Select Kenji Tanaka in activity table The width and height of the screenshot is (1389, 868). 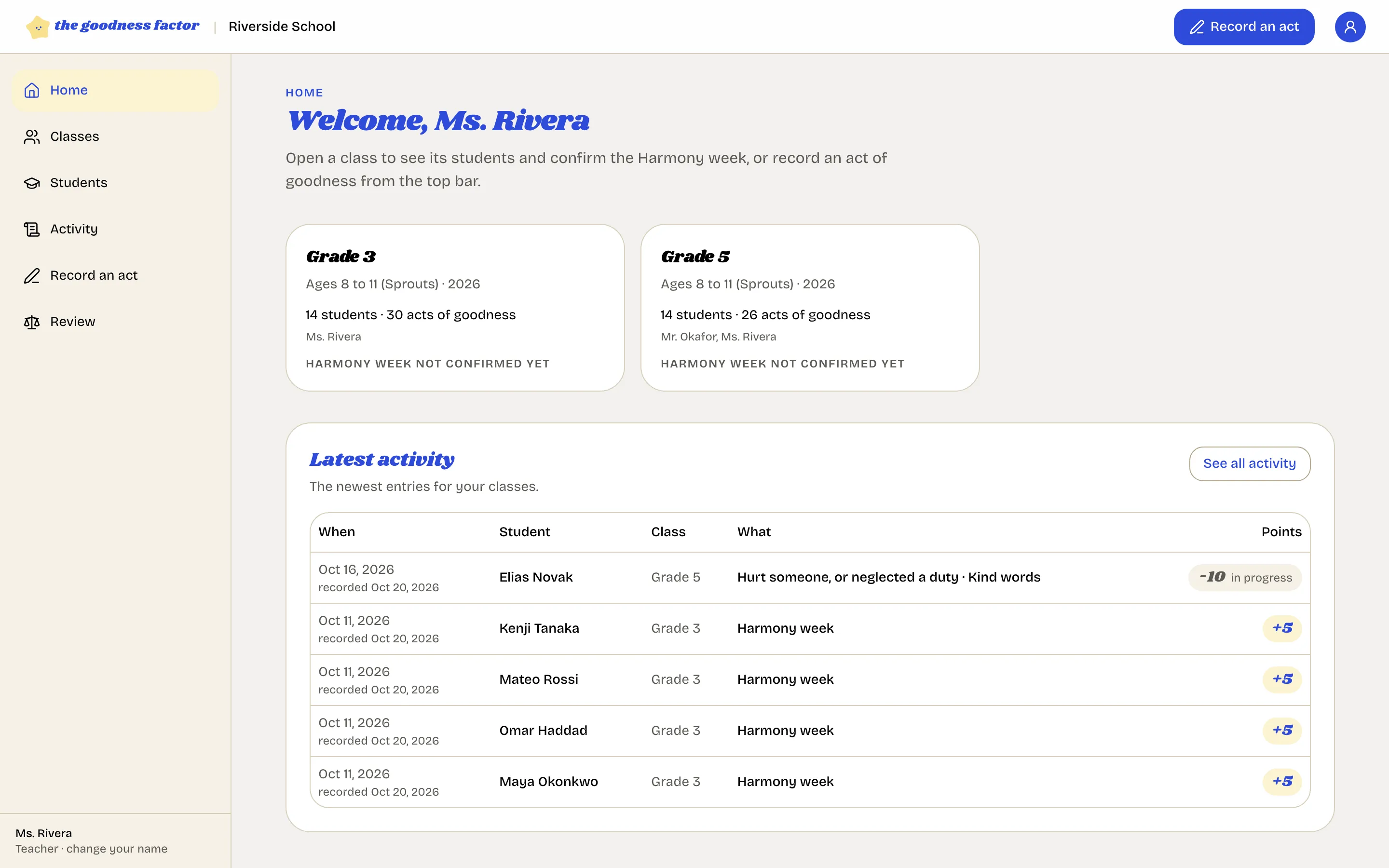539,628
